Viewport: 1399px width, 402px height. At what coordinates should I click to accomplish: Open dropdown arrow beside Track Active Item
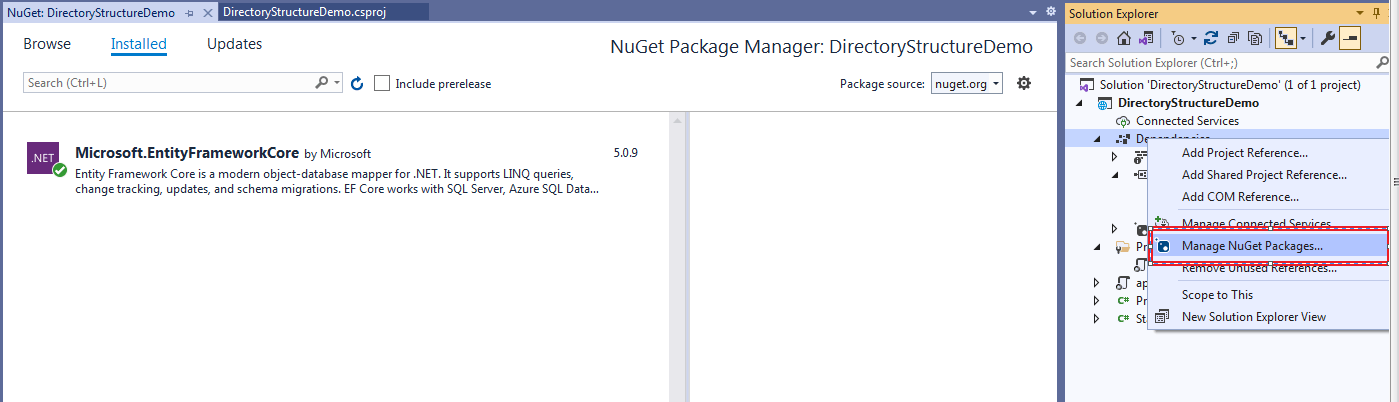(1303, 38)
